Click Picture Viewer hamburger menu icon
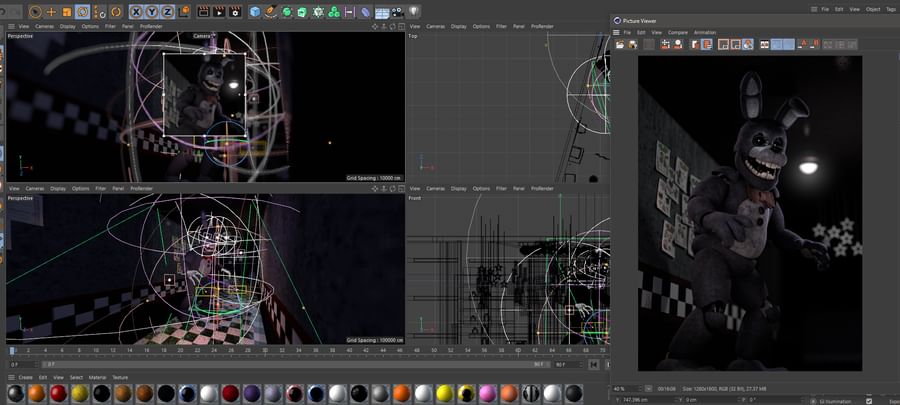 tap(616, 33)
